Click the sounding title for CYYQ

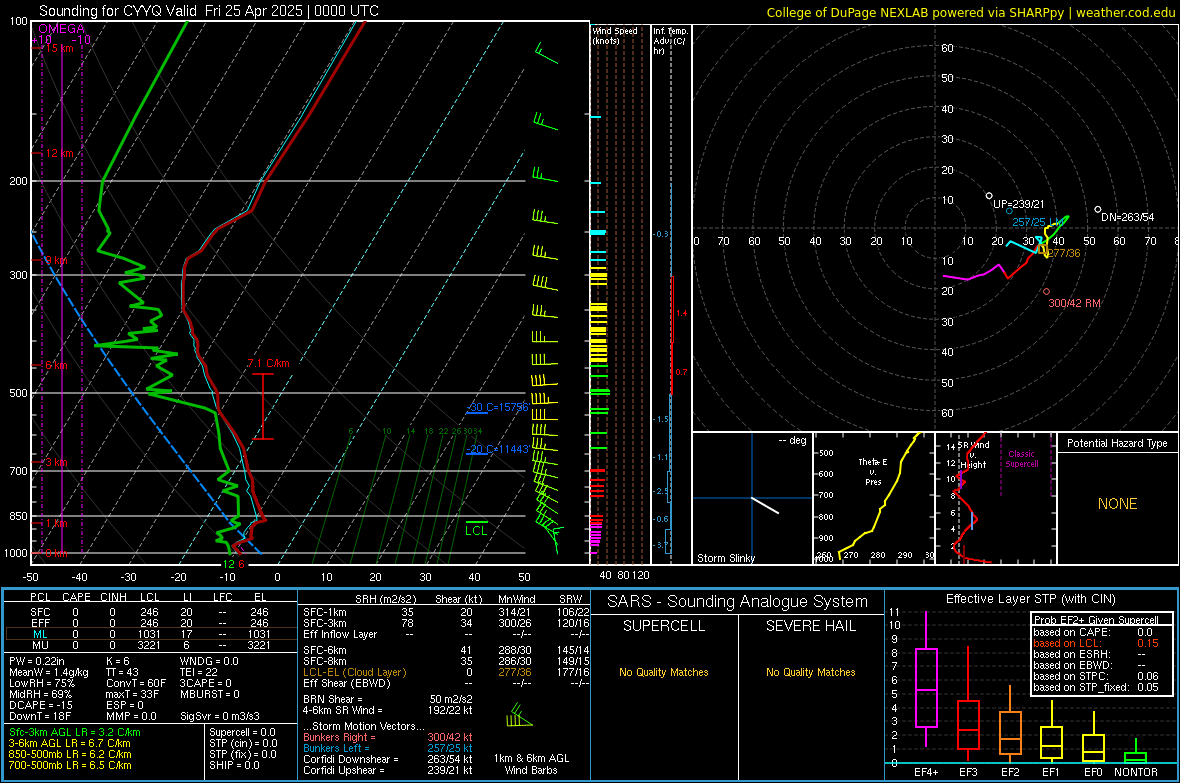[x=208, y=11]
